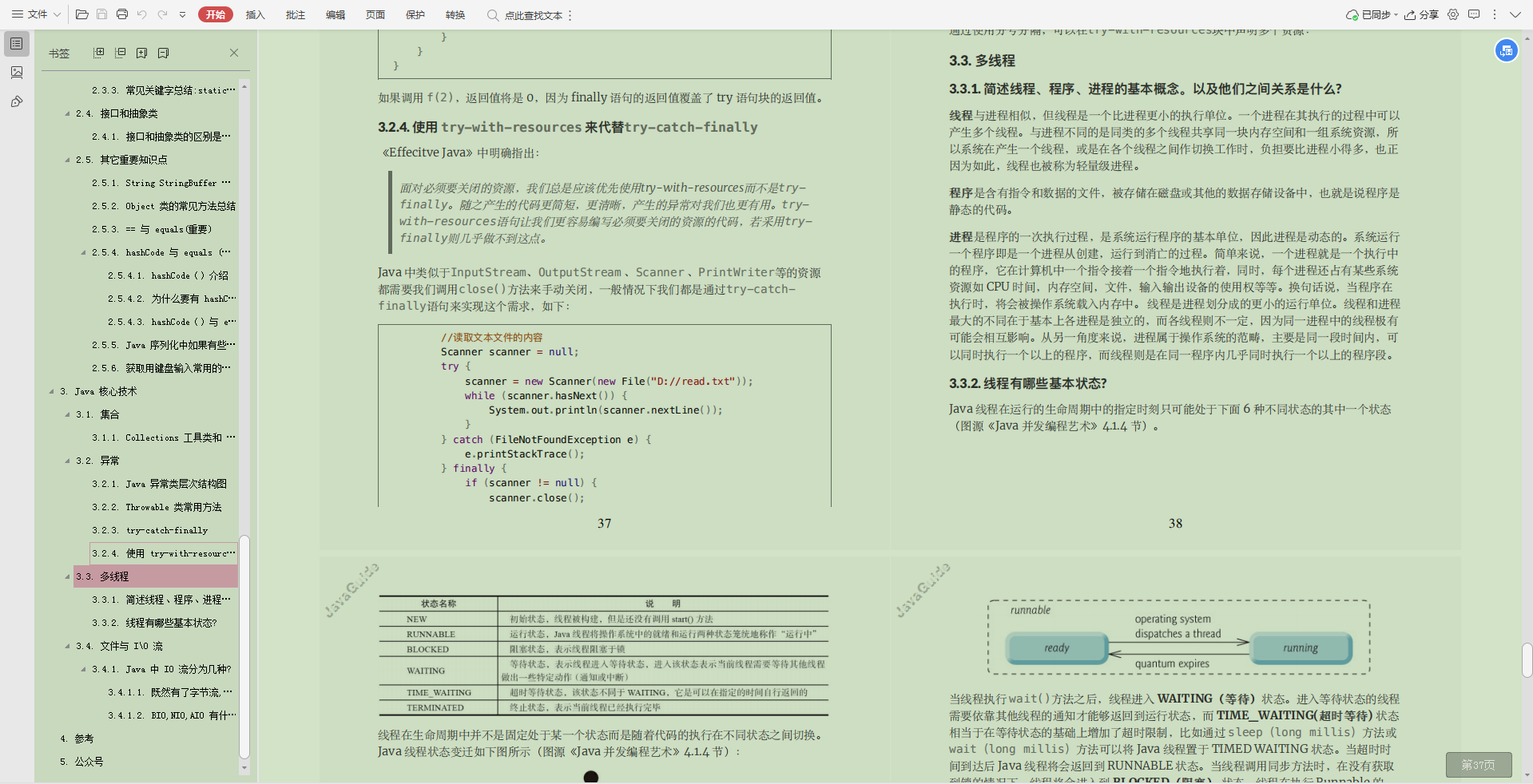This screenshot has height=784, width=1533.
Task: Collapse the 3.1. 集合 bookmark node
Action: 68,414
